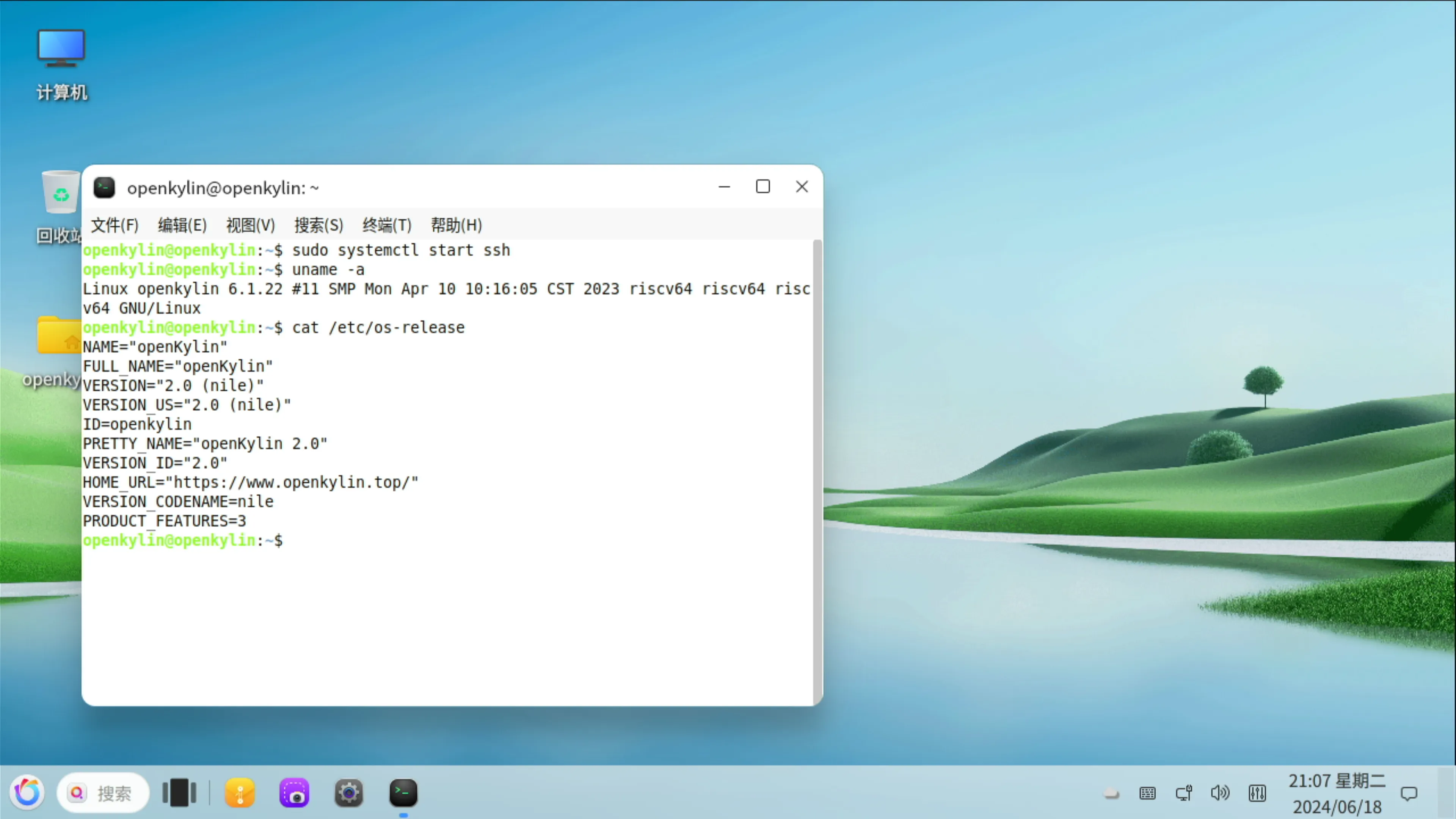Open the virtual keyboard from system tray
Image resolution: width=1456 pixels, height=819 pixels.
[1147, 793]
